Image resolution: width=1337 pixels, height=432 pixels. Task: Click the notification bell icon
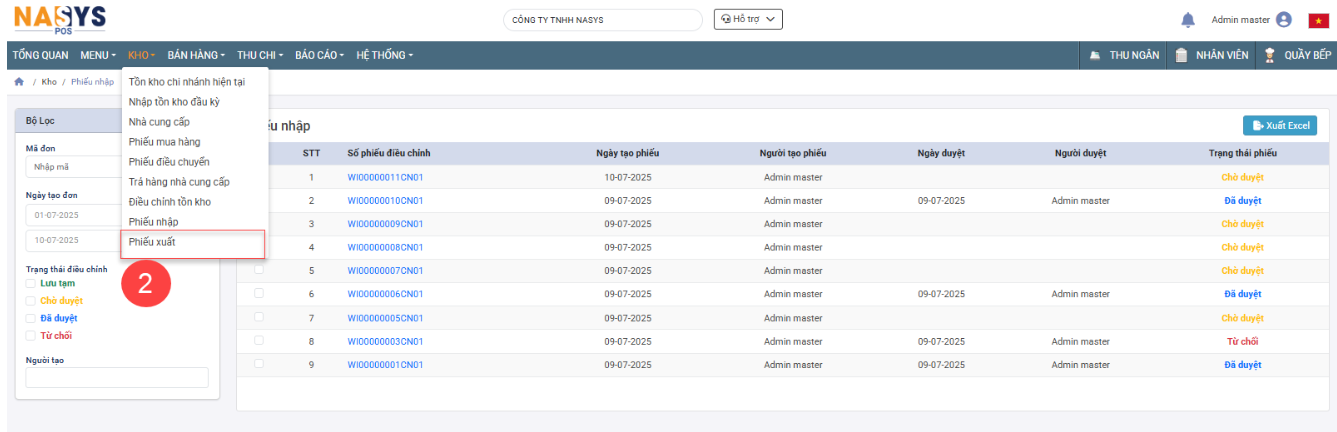[x=1188, y=20]
